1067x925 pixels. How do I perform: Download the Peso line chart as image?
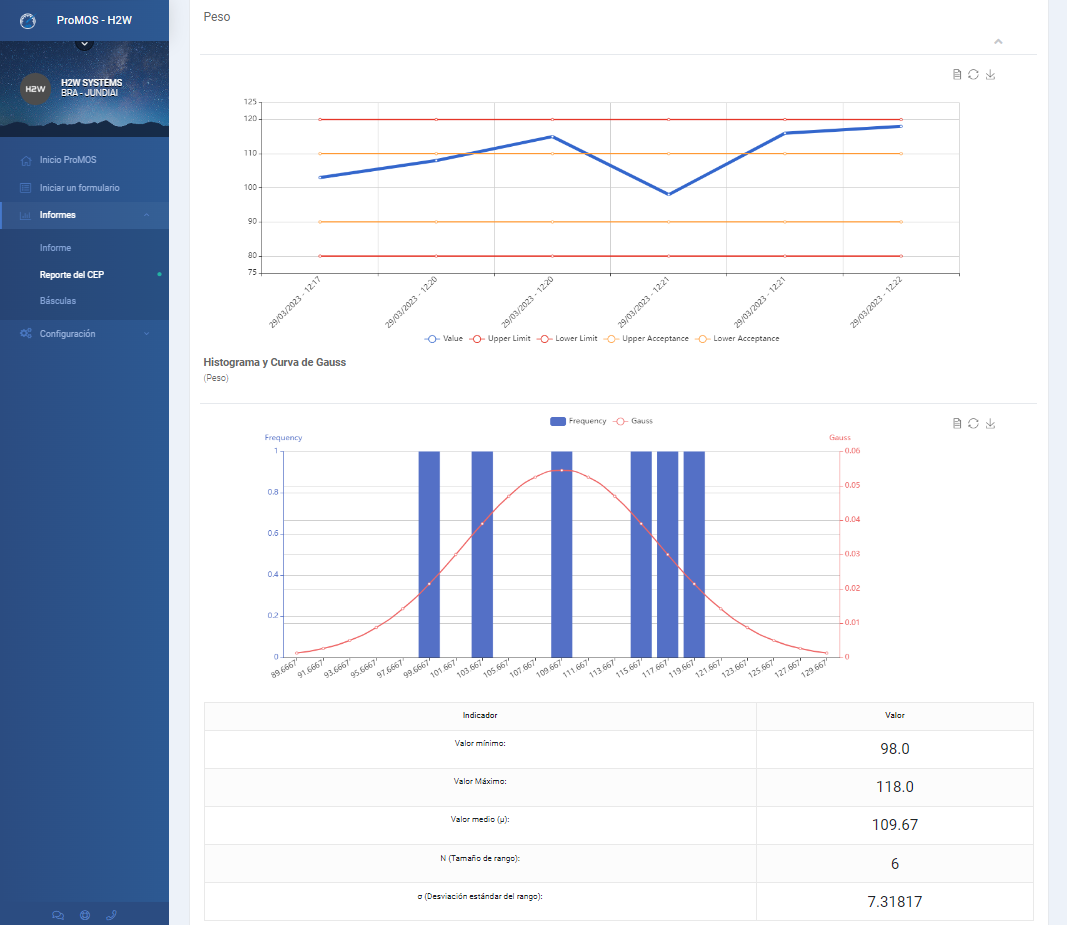[990, 75]
